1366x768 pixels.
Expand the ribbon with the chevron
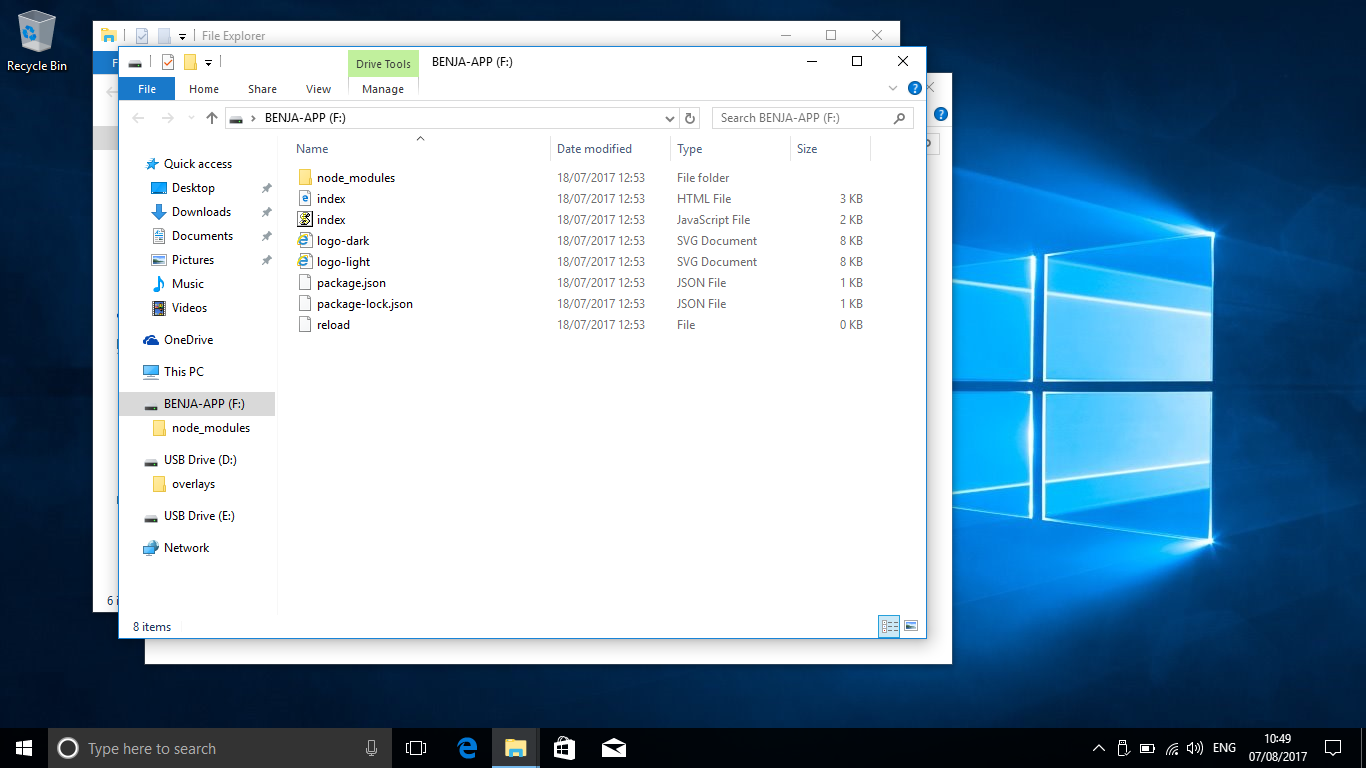(x=893, y=88)
